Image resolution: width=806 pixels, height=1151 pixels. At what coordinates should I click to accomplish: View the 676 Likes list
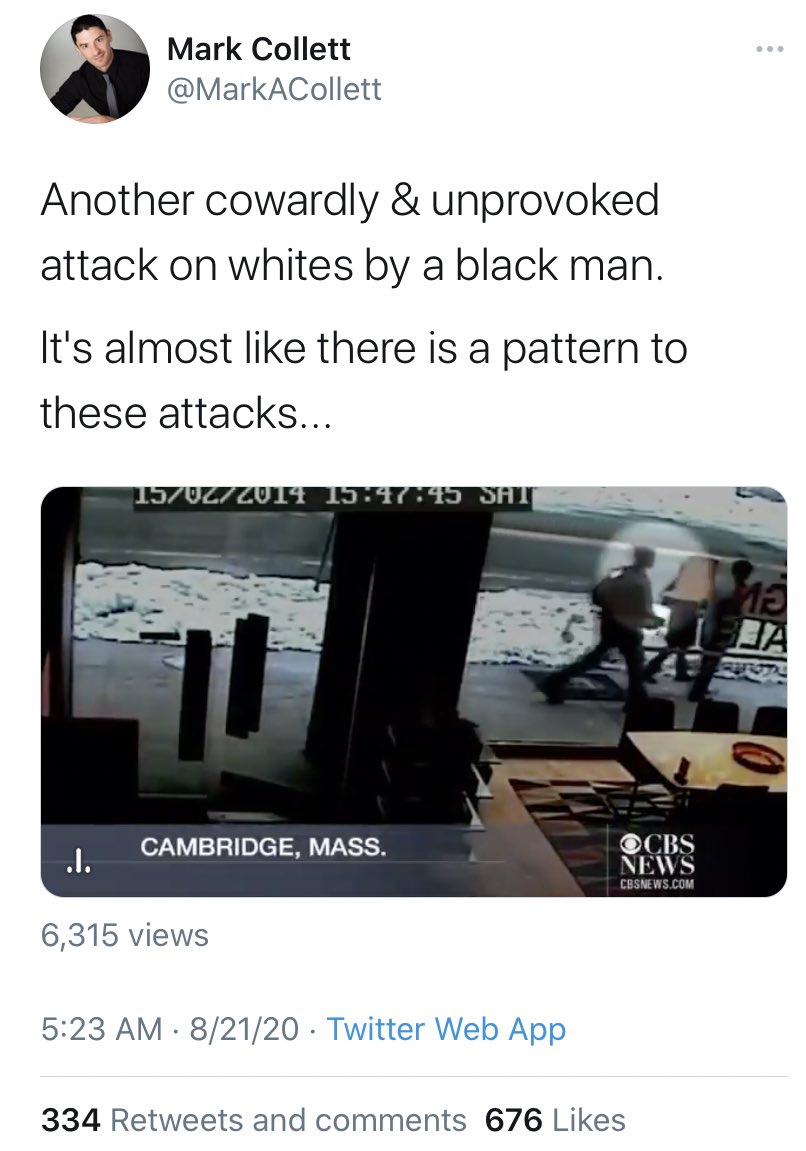555,1120
